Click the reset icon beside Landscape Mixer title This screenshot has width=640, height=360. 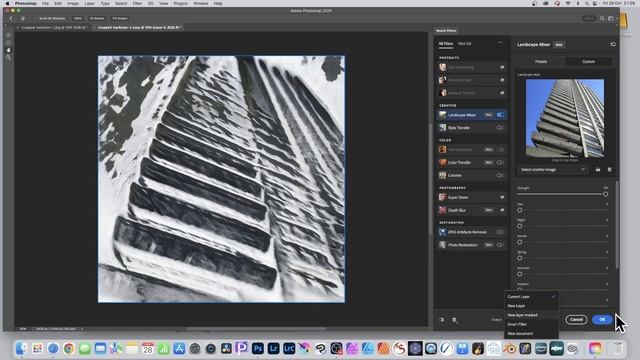click(613, 44)
